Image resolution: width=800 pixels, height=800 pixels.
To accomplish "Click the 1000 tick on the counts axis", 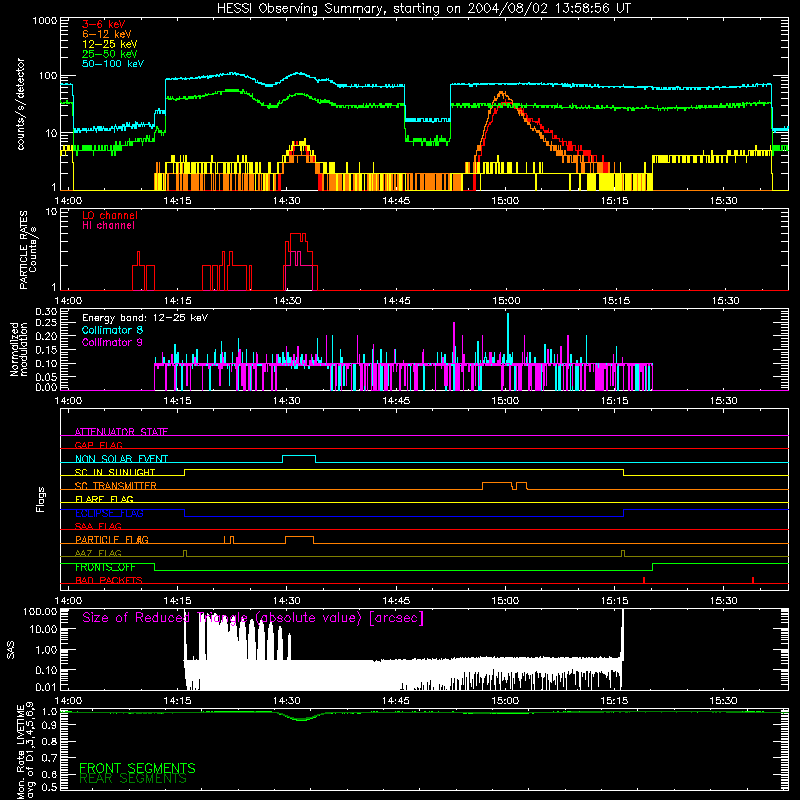I will point(45,21).
